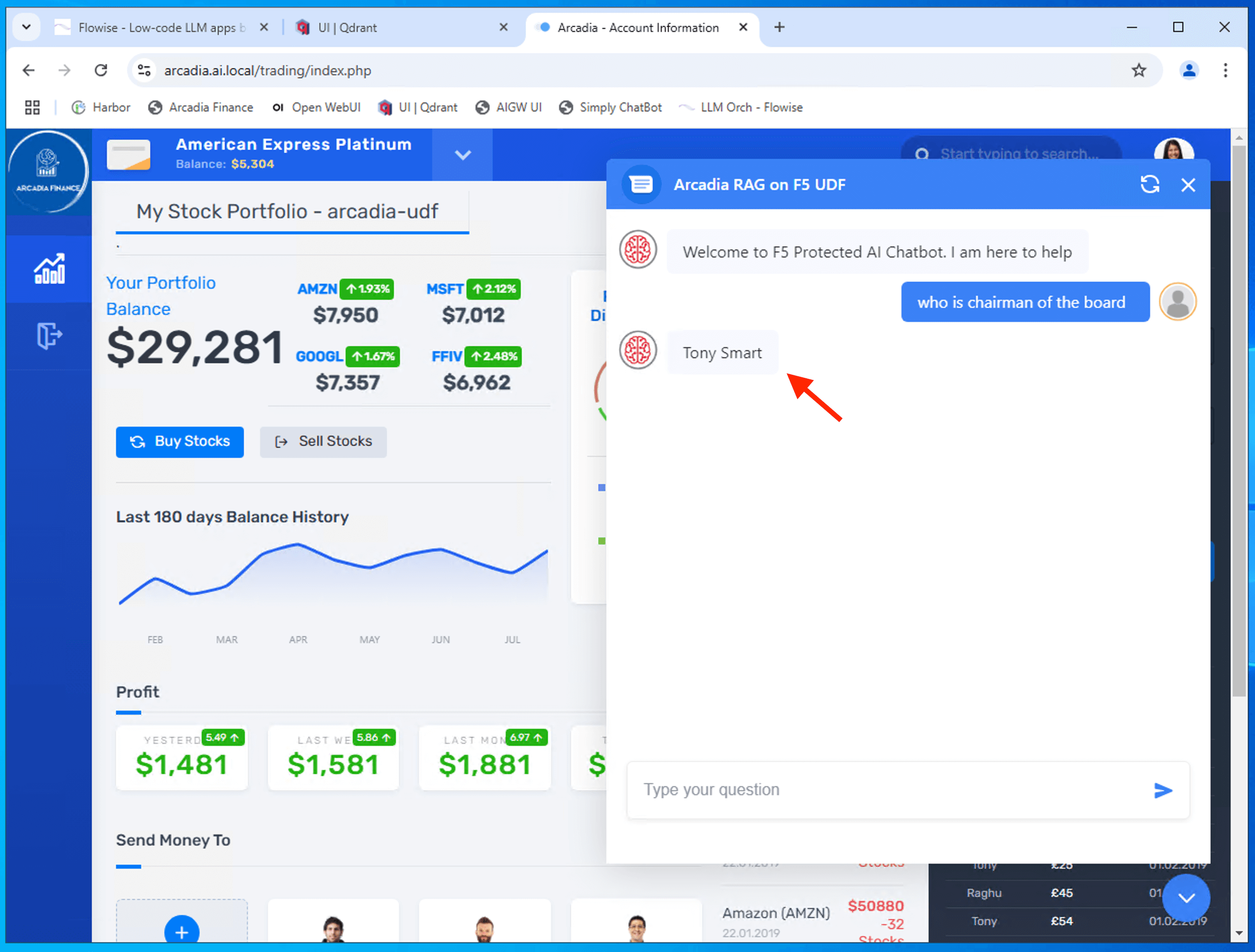The height and width of the screenshot is (952, 1255).
Task: Collapse chat with round chevron button
Action: pos(1186,898)
